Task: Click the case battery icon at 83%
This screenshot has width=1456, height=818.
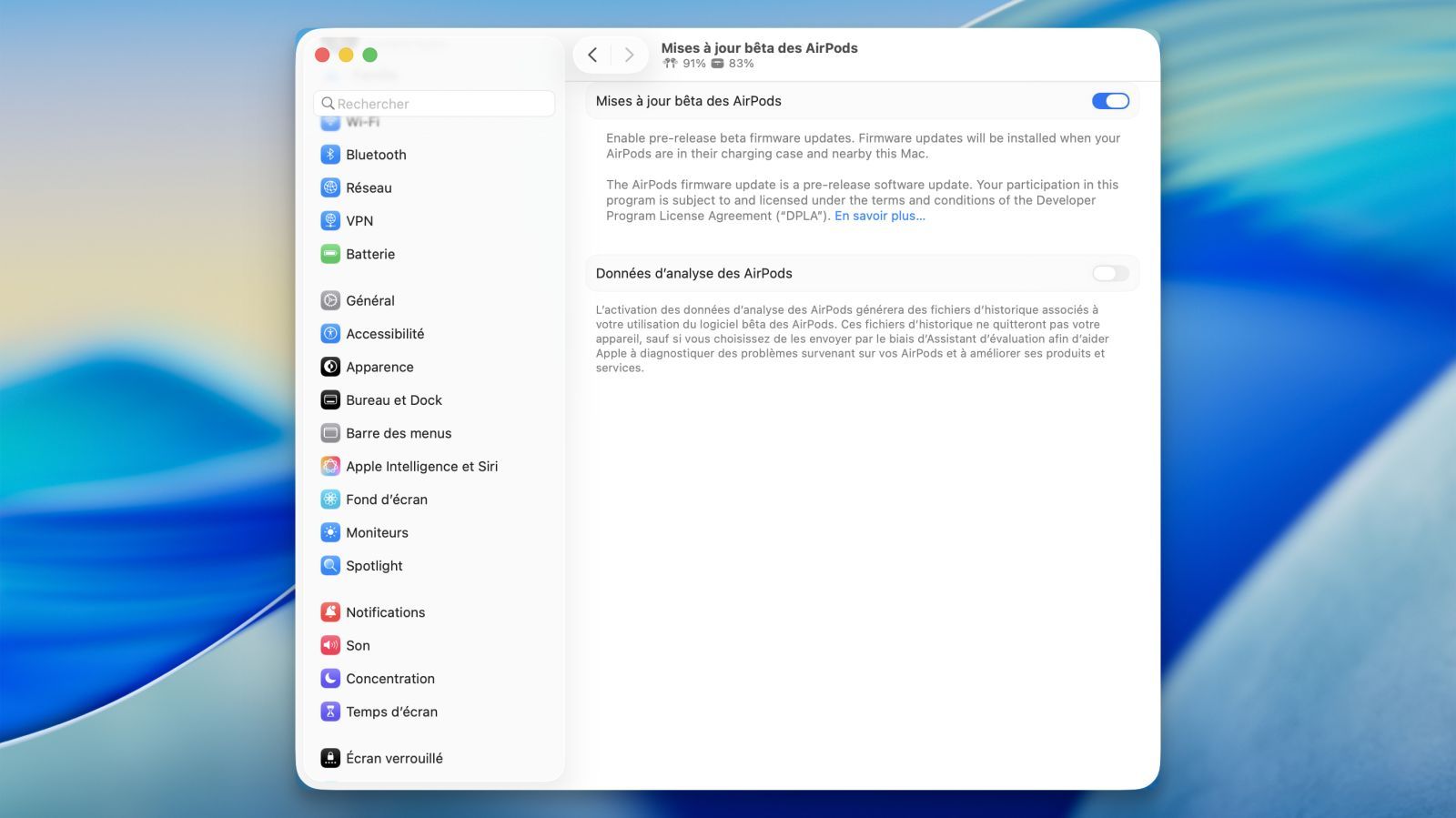Action: [x=717, y=64]
